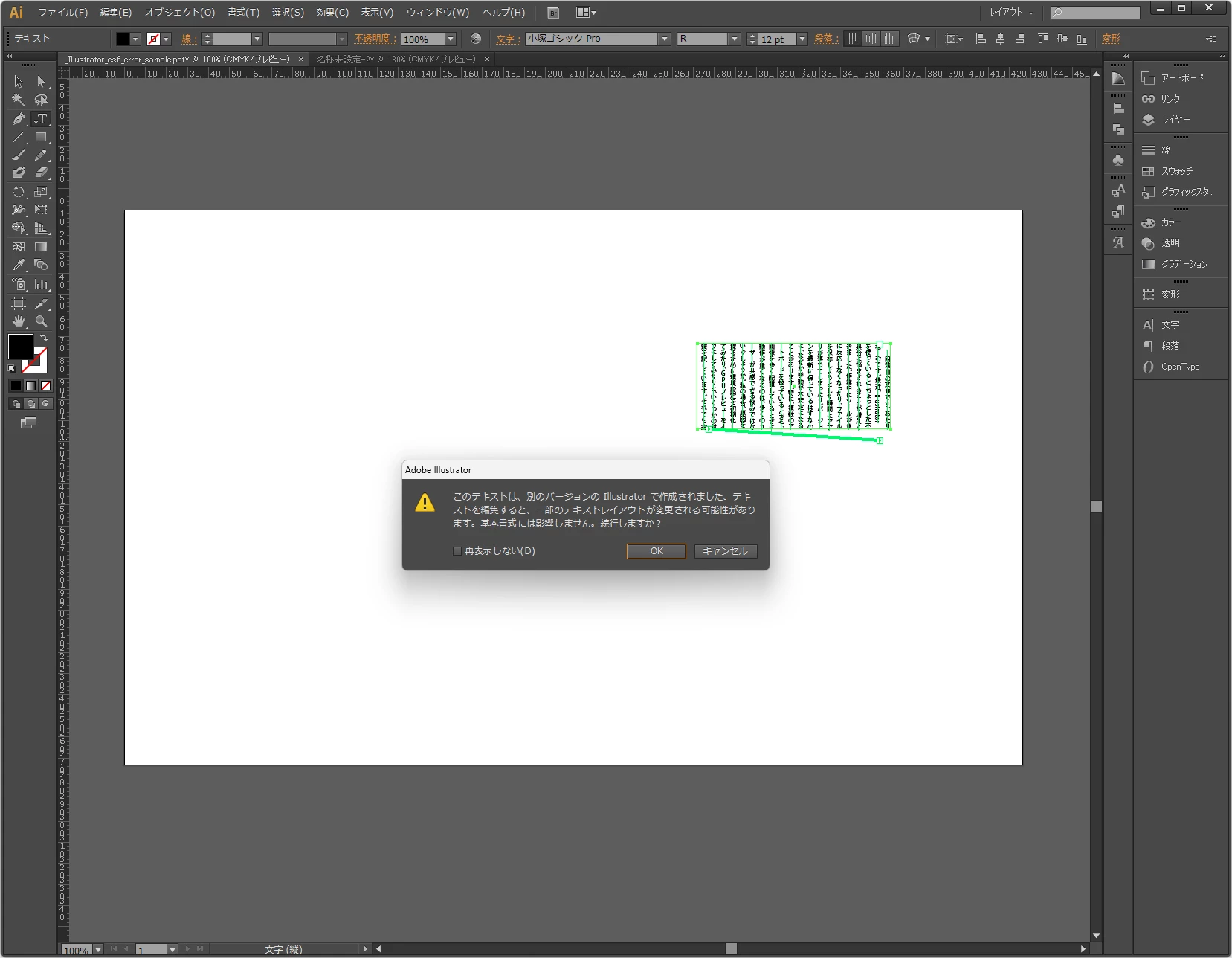
Task: Select the Zoom magnifier tool
Action: pos(41,321)
